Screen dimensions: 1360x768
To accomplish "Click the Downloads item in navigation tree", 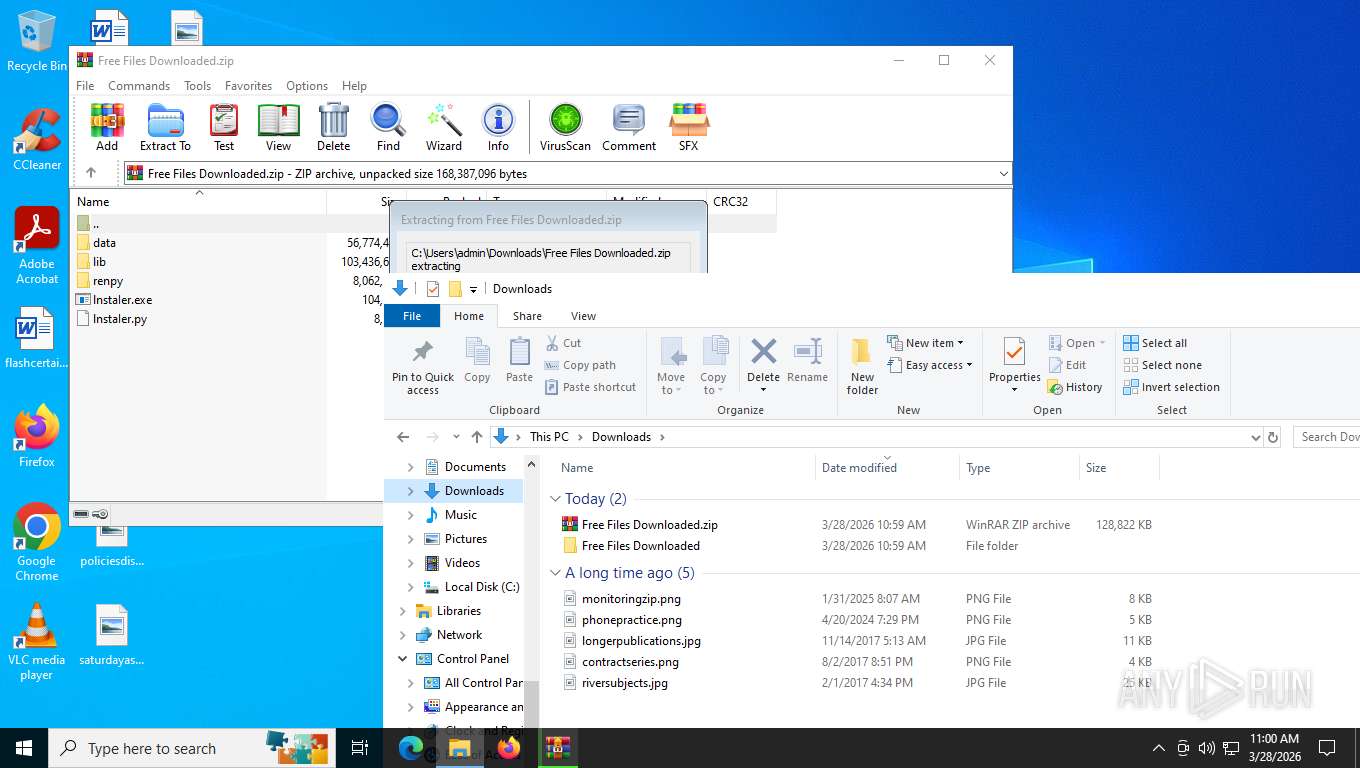I will coord(474,491).
